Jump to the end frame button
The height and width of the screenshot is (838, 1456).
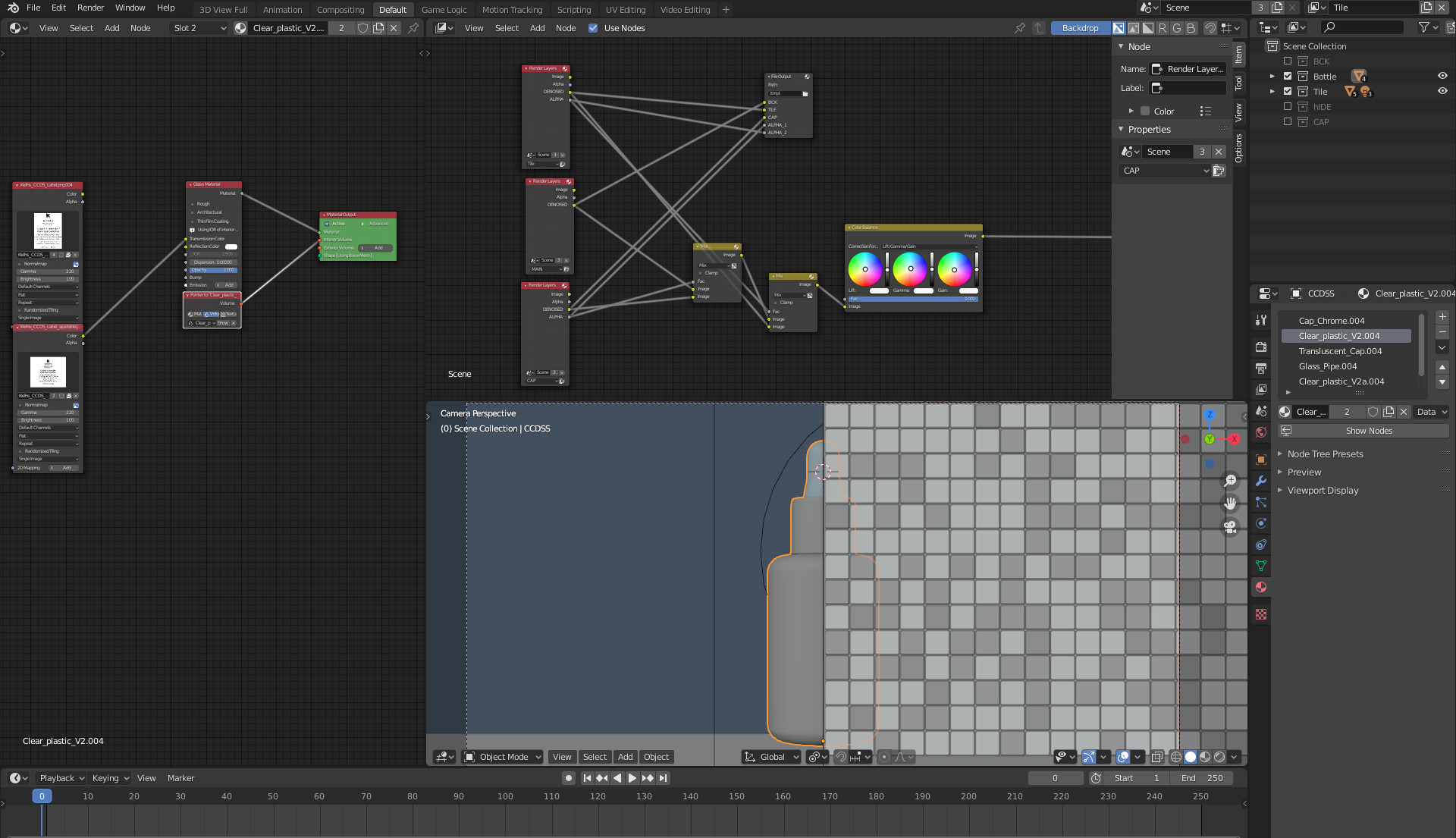(664, 778)
